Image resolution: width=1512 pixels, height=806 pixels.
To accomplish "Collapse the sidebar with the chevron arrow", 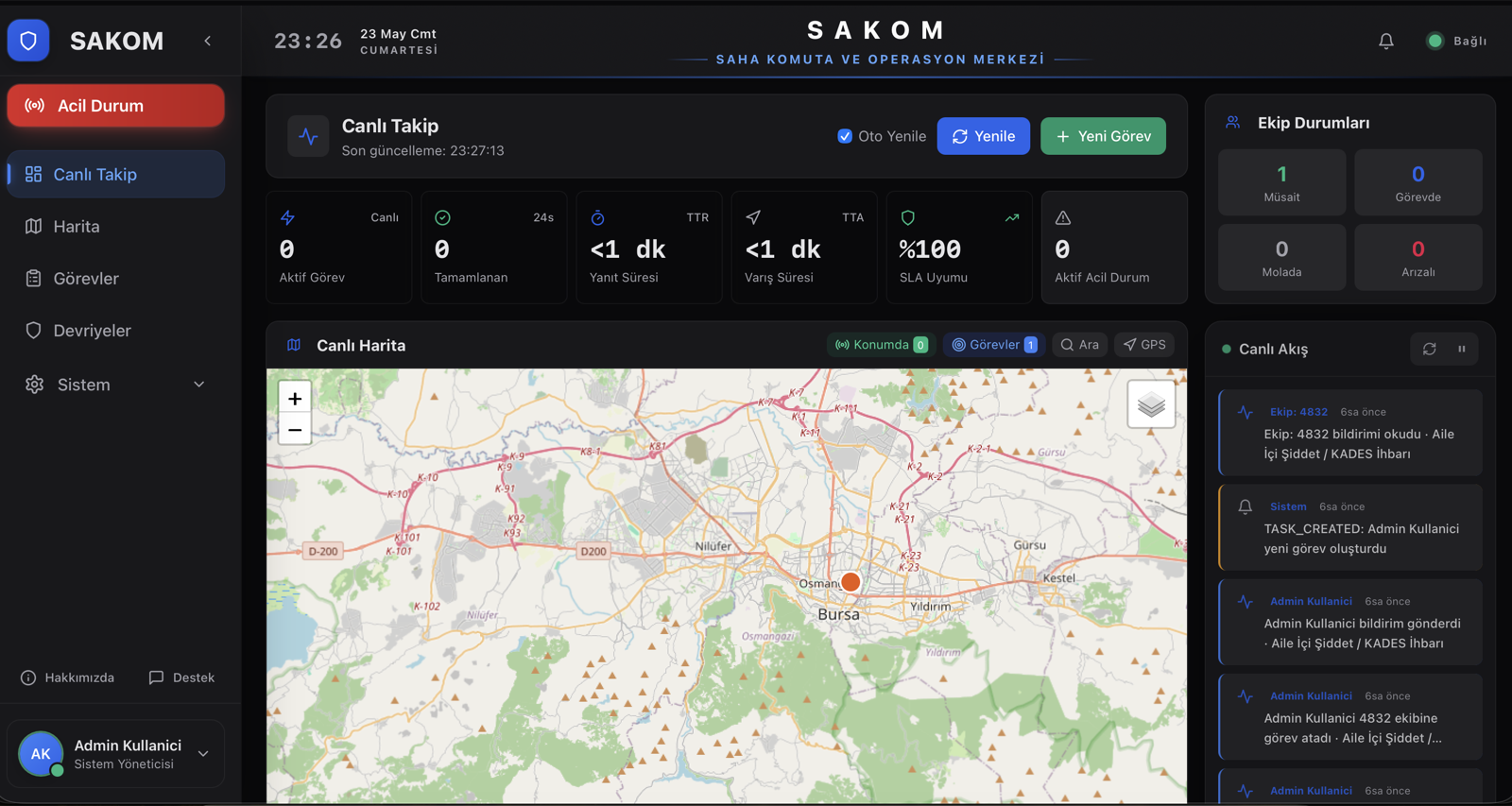I will click(x=208, y=41).
